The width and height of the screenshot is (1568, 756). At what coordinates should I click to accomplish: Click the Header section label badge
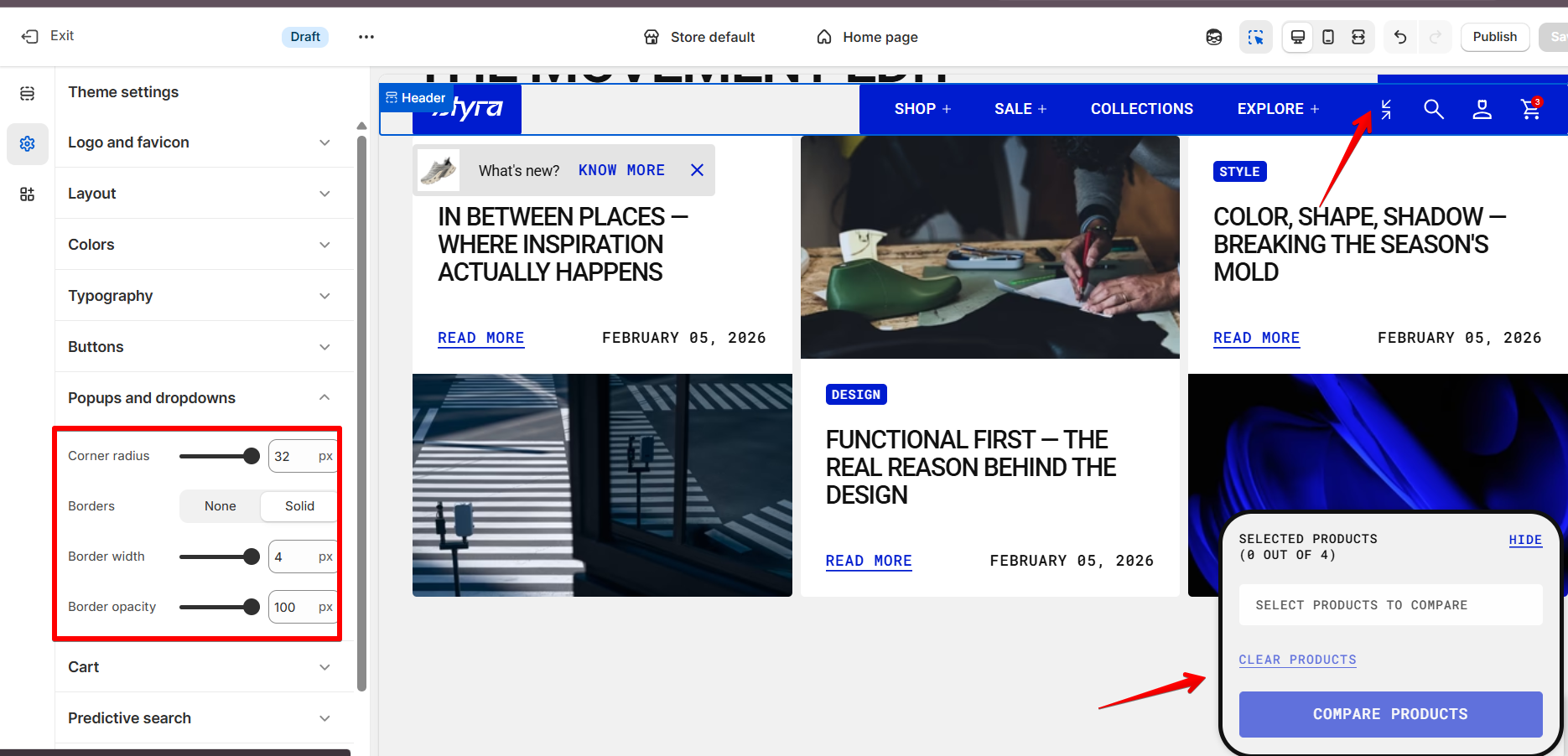(x=416, y=98)
